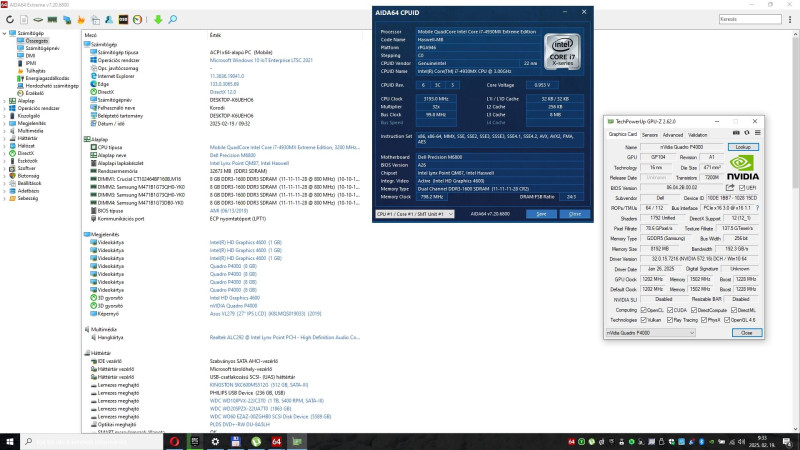This screenshot has width=800, height=450.
Task: Click the Refresh icon in AIDA64 toolbar
Action: point(10,19)
